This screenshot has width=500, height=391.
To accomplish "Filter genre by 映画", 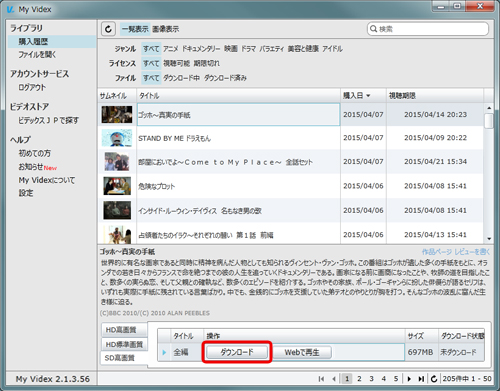I will pos(231,49).
